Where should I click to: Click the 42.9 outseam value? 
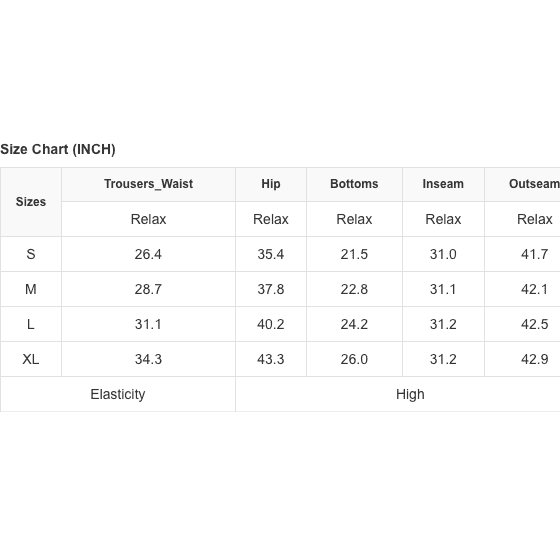[x=535, y=359]
